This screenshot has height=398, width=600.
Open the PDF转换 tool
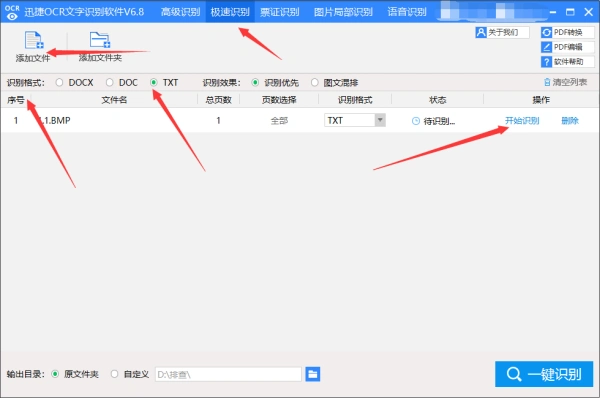point(567,33)
